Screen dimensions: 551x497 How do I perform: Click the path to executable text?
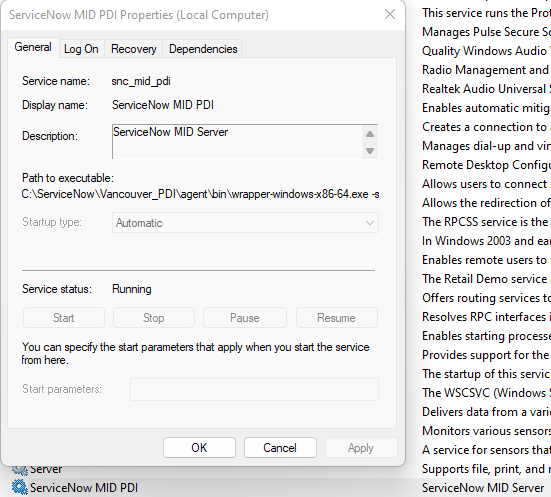tap(200, 194)
